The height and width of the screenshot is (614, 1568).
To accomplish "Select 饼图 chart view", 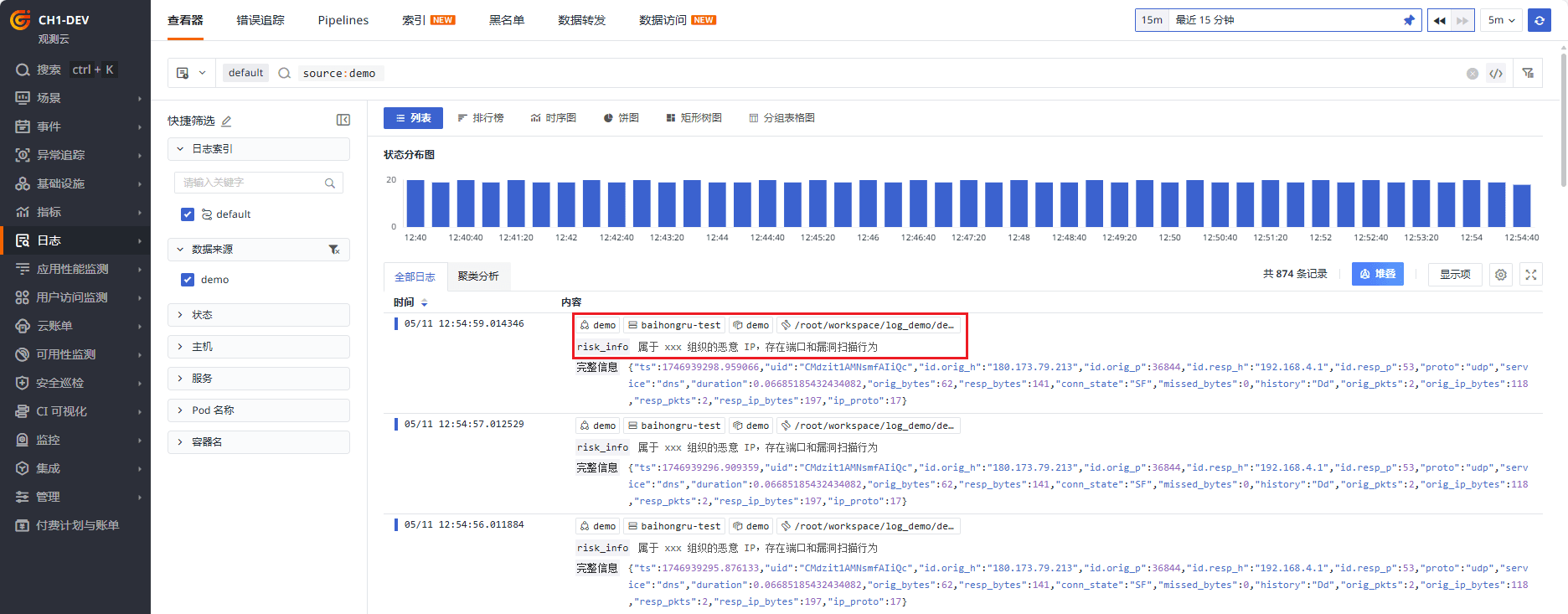I will 621,118.
